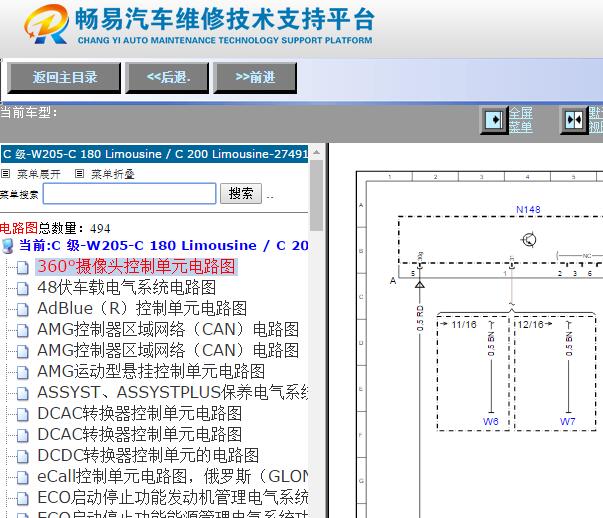The height and width of the screenshot is (518, 603).
Task: Click the sidebar scrollbar up arrow
Action: pos(316,153)
